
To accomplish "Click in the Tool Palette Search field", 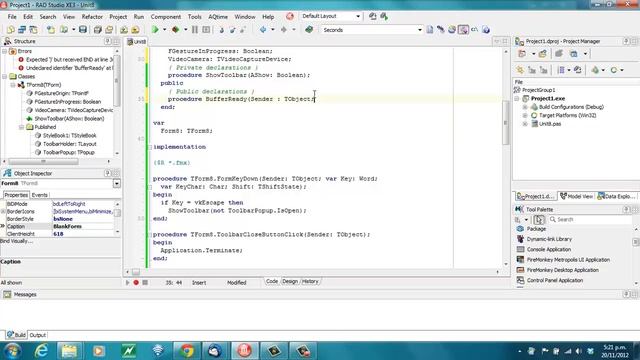I will 590,220.
